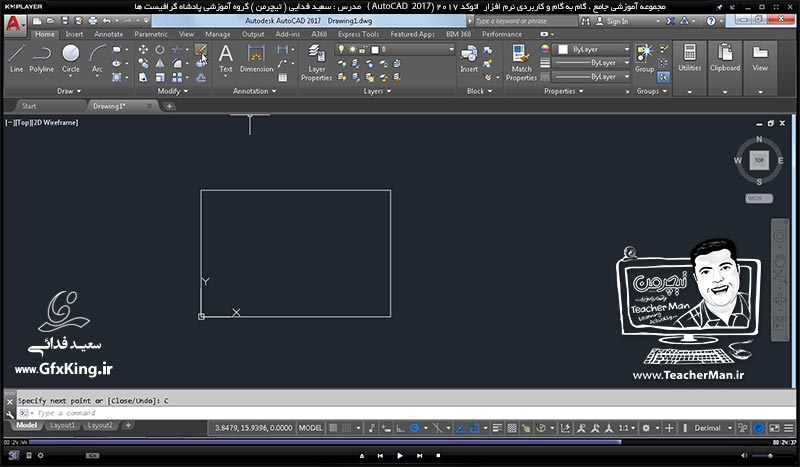Select the Fillet tool

178,63
